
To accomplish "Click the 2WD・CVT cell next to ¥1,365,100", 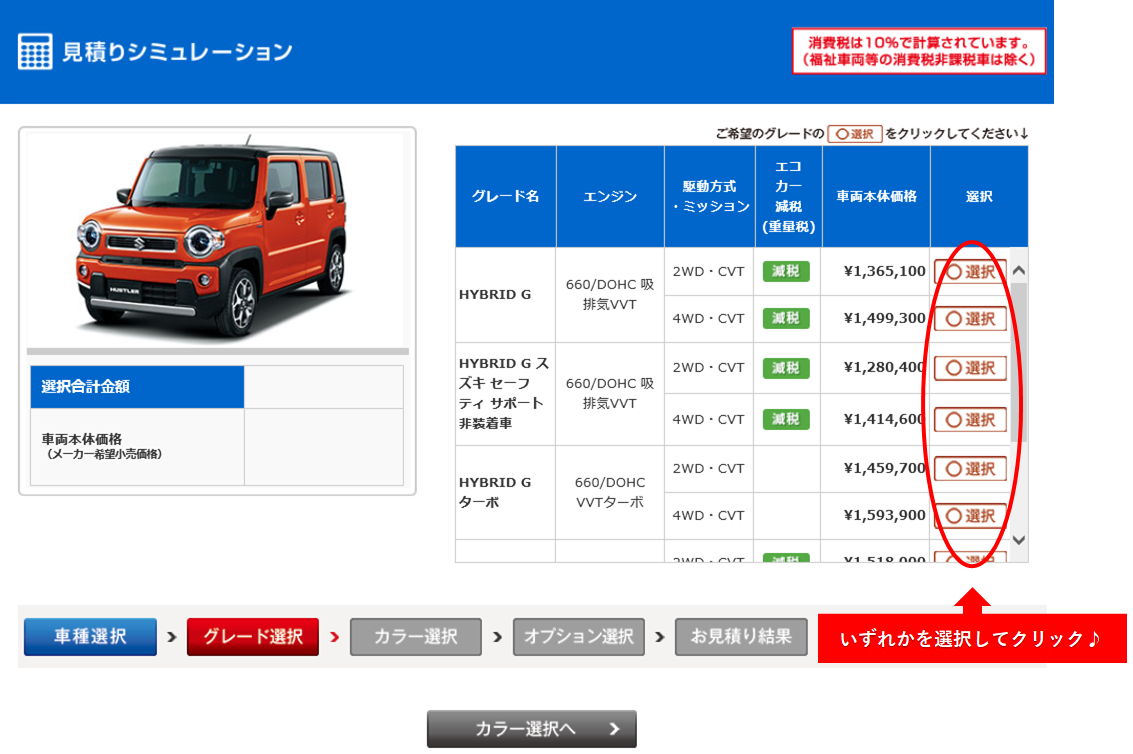I will tap(708, 272).
